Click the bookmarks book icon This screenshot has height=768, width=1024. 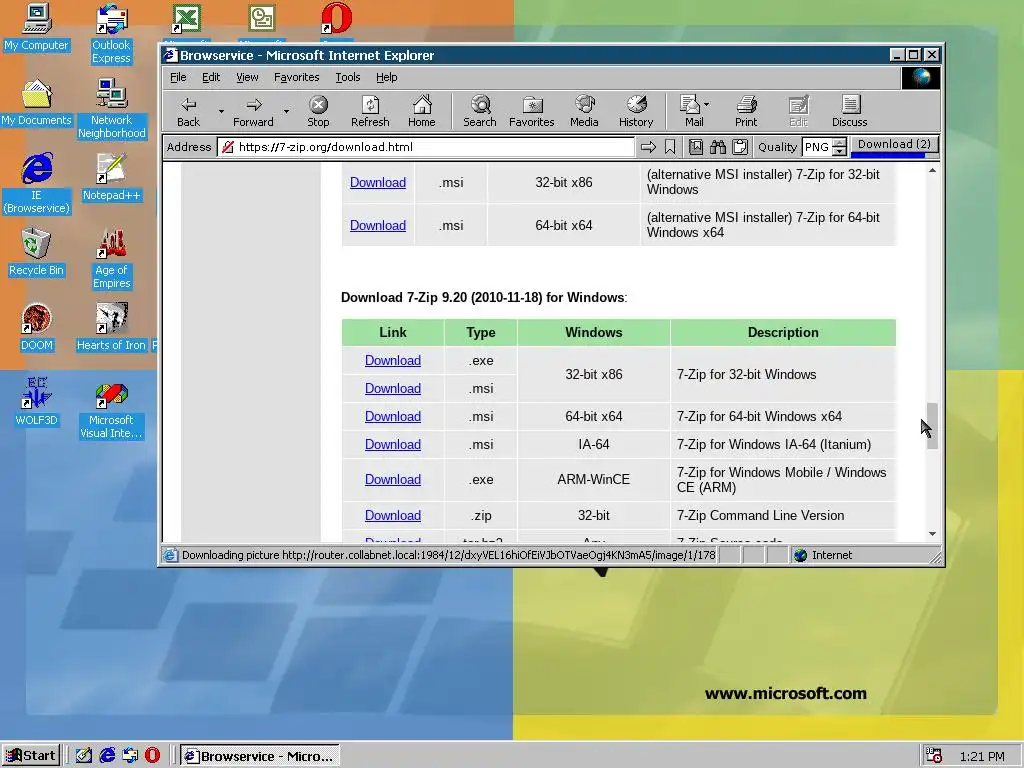(x=696, y=147)
